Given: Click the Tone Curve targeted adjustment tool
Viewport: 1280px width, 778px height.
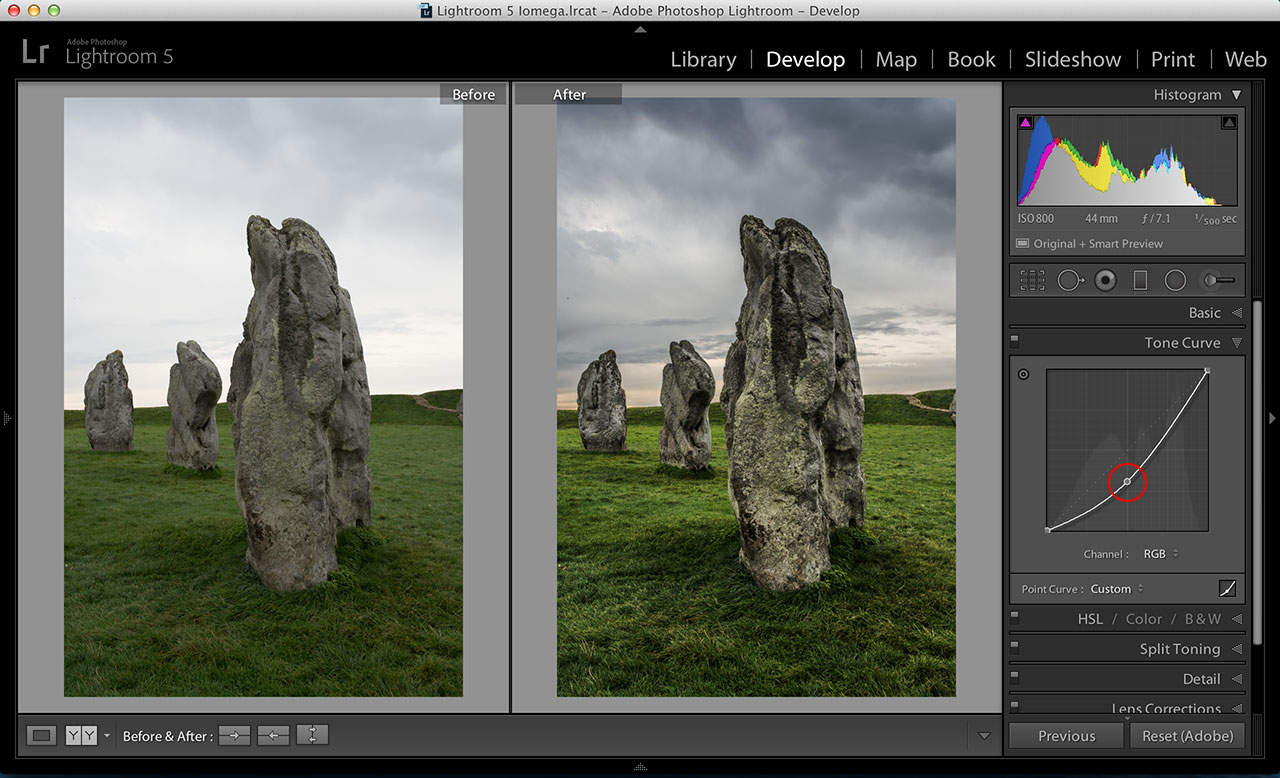Looking at the screenshot, I should 1023,375.
